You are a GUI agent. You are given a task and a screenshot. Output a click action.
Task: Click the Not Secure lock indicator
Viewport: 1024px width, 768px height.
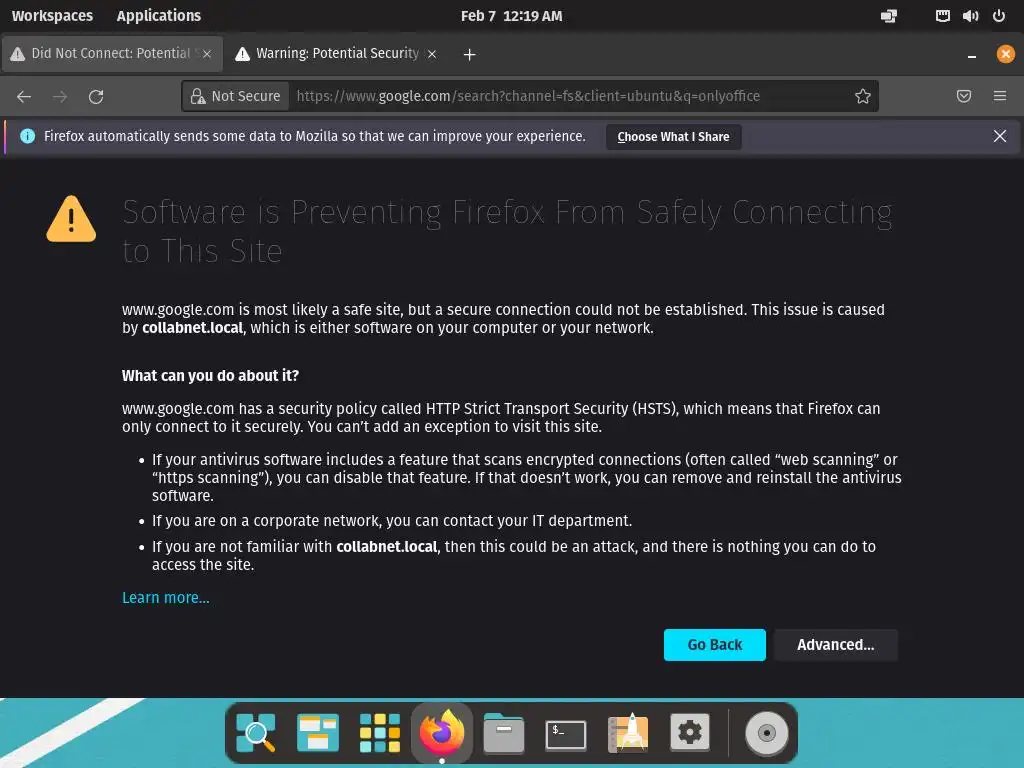tap(236, 96)
